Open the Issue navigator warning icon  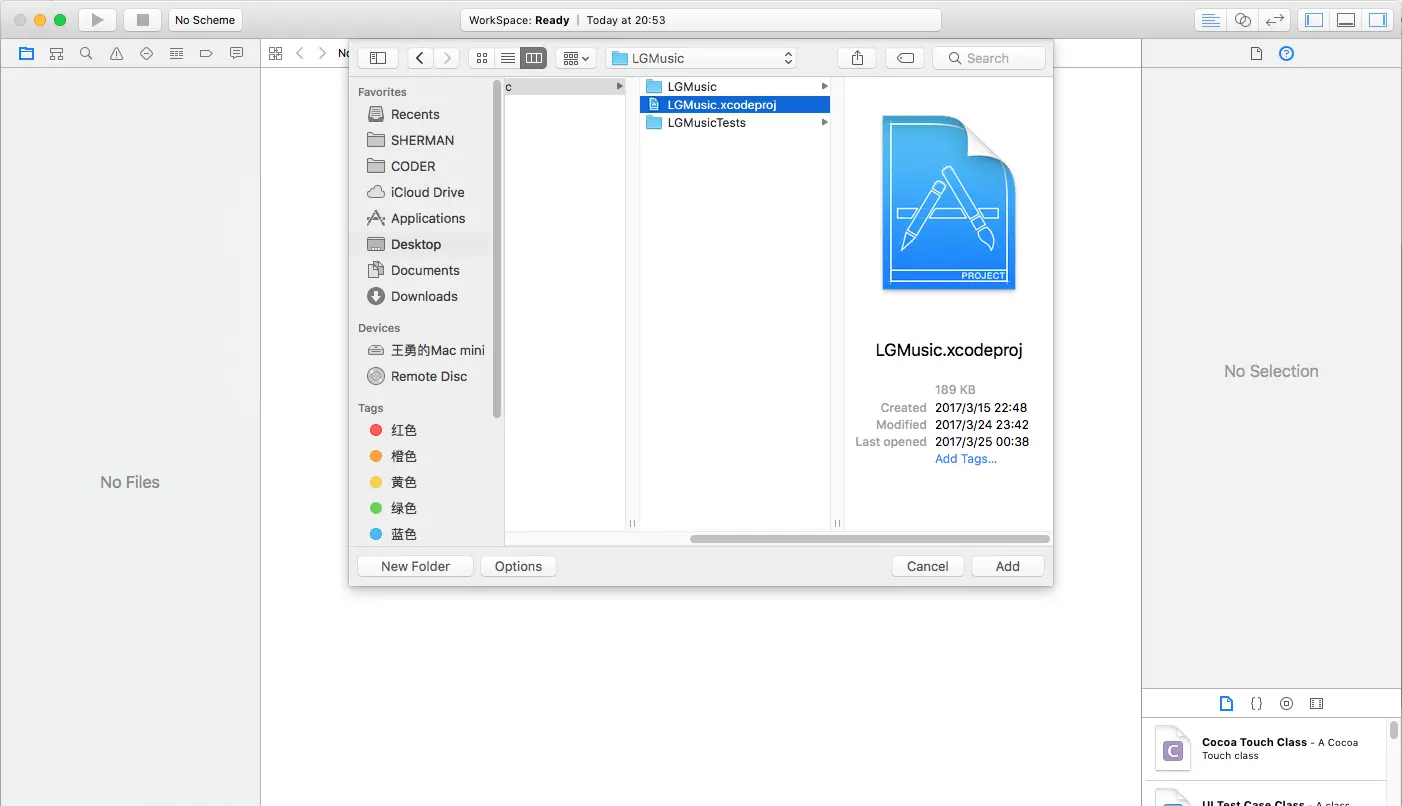[116, 53]
